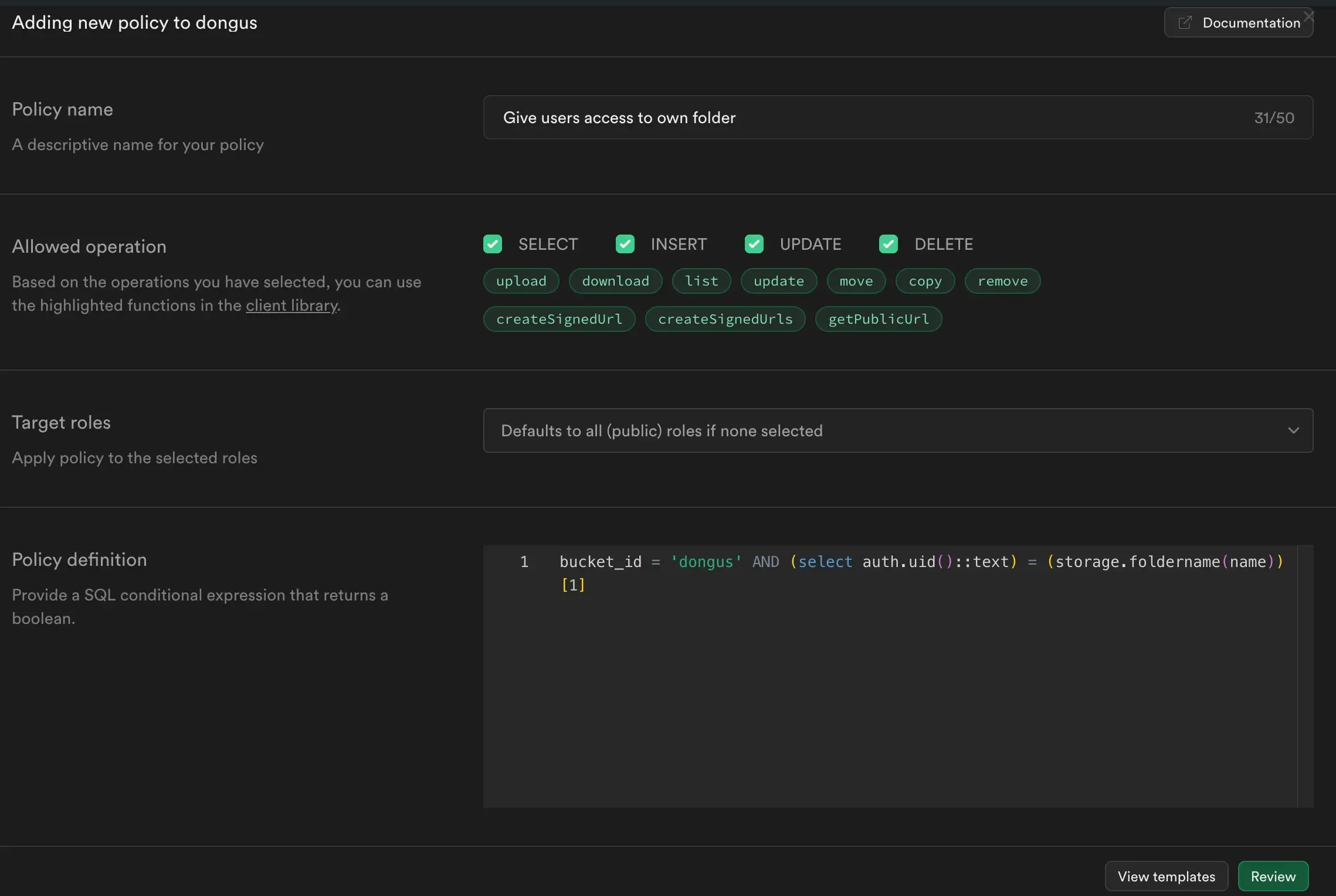Click the getPublicUrl function tag icon
1336x896 pixels.
coord(878,318)
